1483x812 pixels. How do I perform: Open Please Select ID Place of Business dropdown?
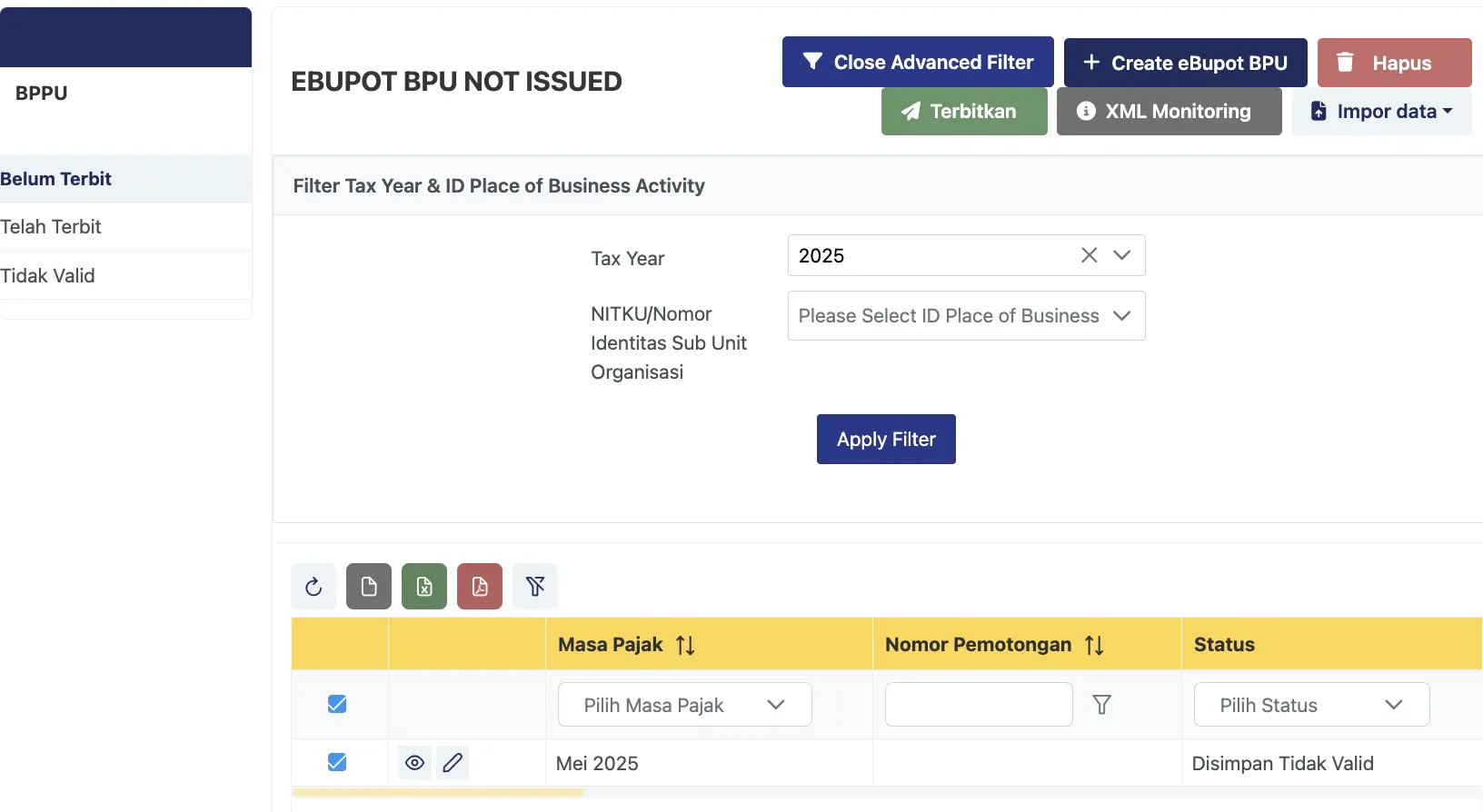[966, 316]
